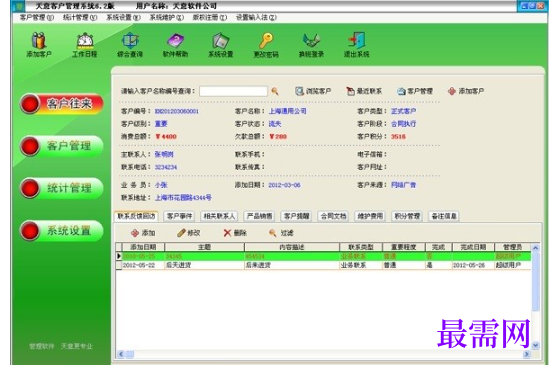Click 最近联系 in the customer panel

(364, 91)
